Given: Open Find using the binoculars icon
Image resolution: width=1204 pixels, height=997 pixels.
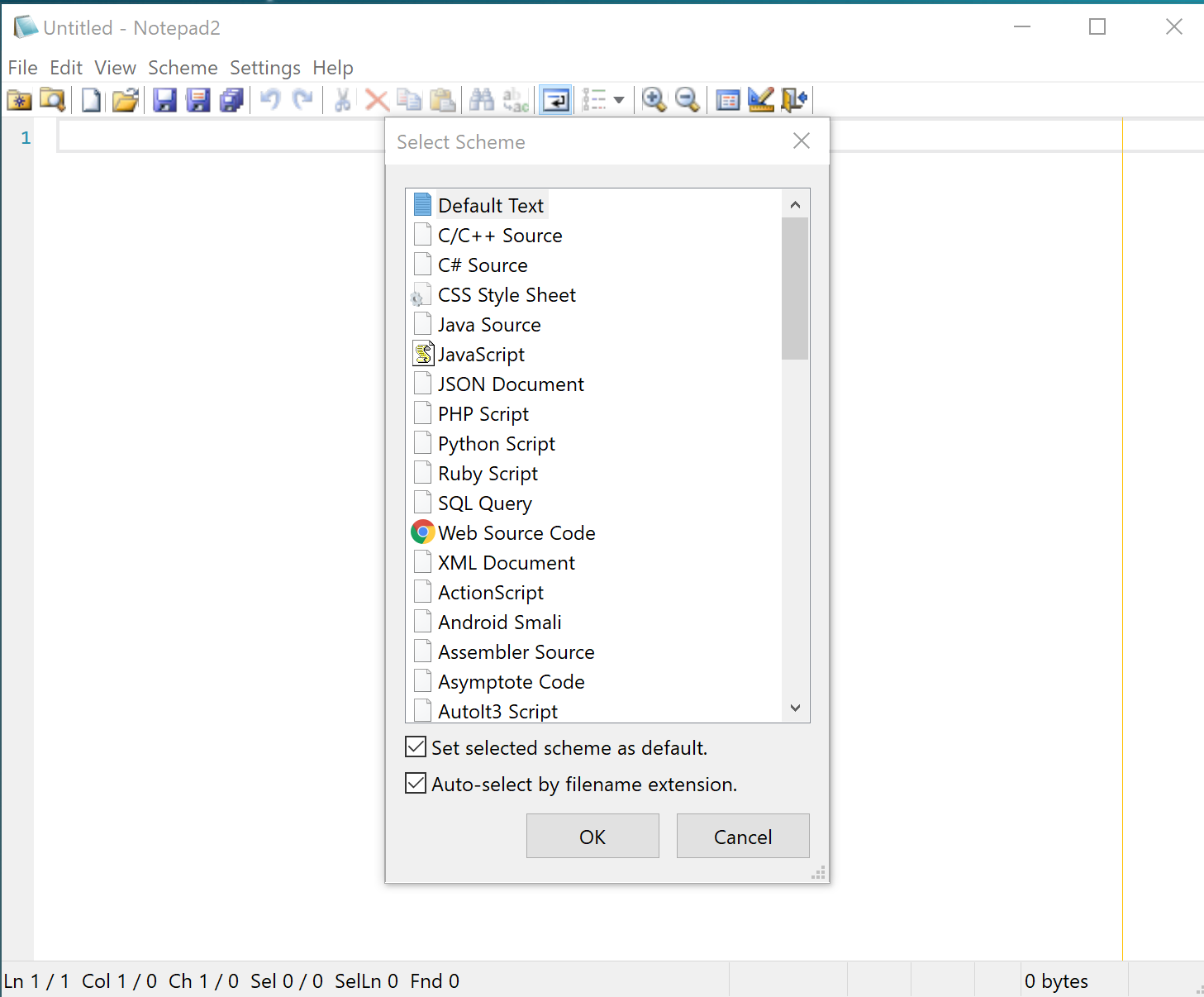Looking at the screenshot, I should tap(480, 99).
